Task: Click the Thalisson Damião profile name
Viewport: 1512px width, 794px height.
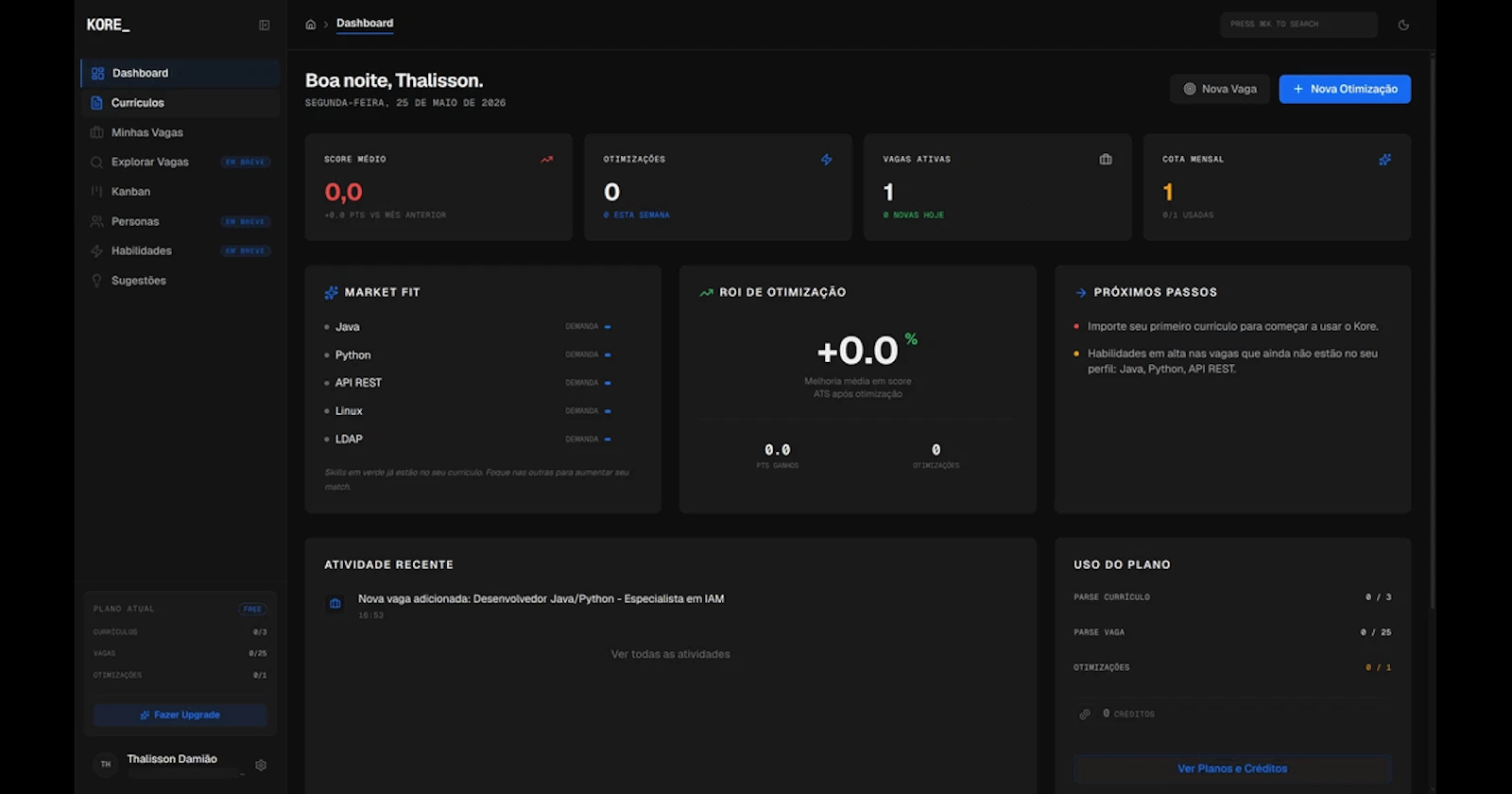Action: click(x=172, y=759)
